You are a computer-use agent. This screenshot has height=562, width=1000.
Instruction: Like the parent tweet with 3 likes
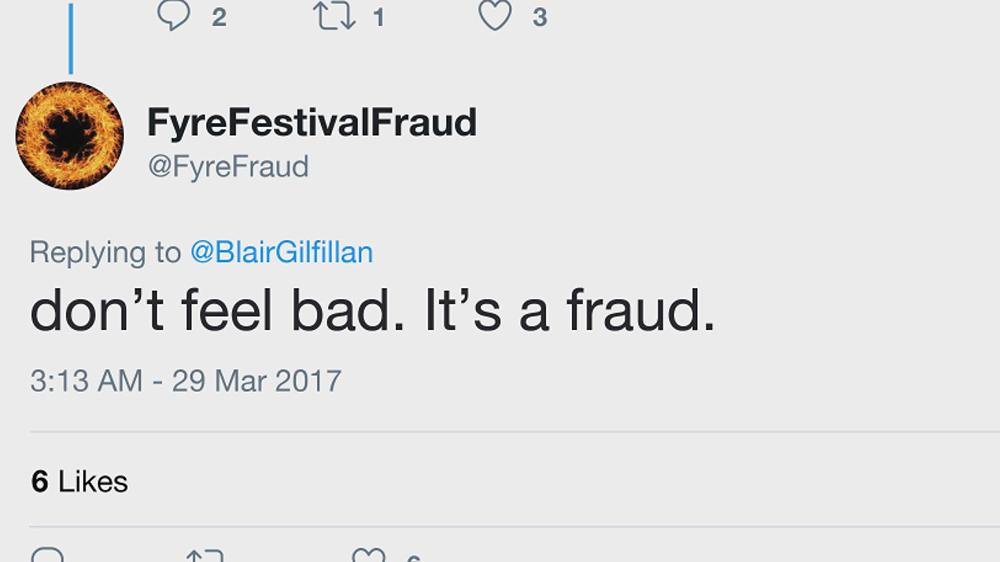point(495,15)
